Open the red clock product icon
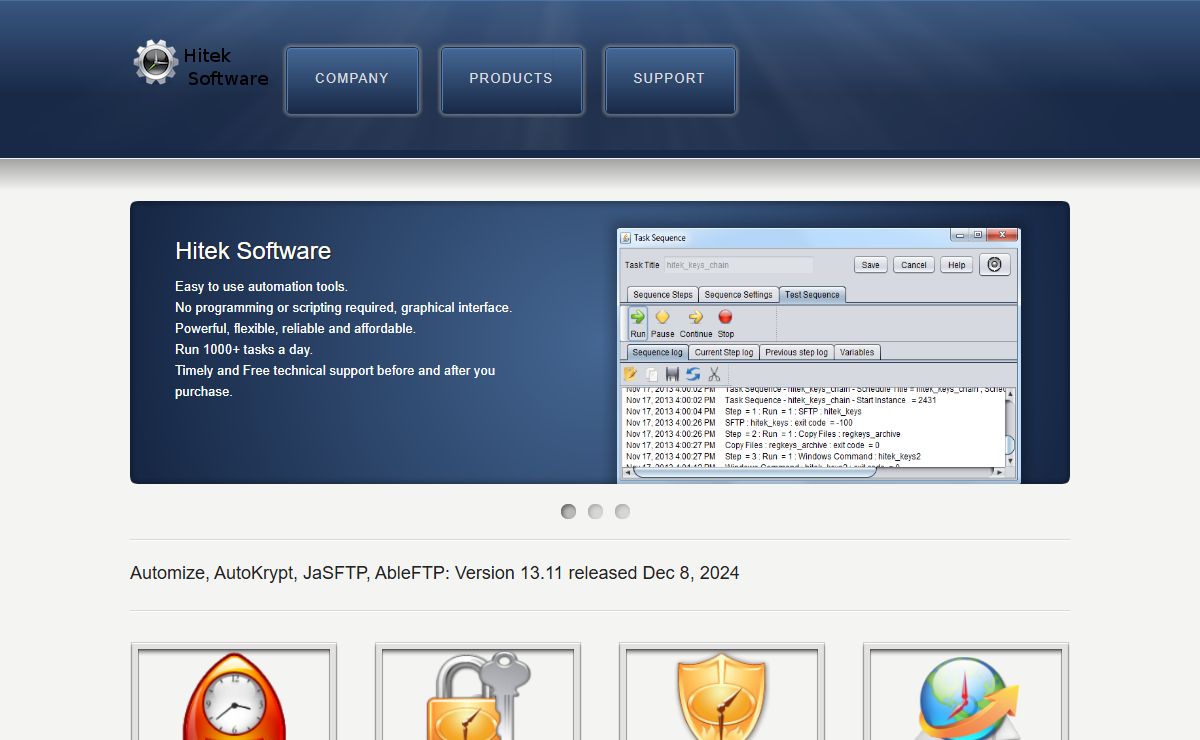This screenshot has width=1200, height=740. coord(234,695)
